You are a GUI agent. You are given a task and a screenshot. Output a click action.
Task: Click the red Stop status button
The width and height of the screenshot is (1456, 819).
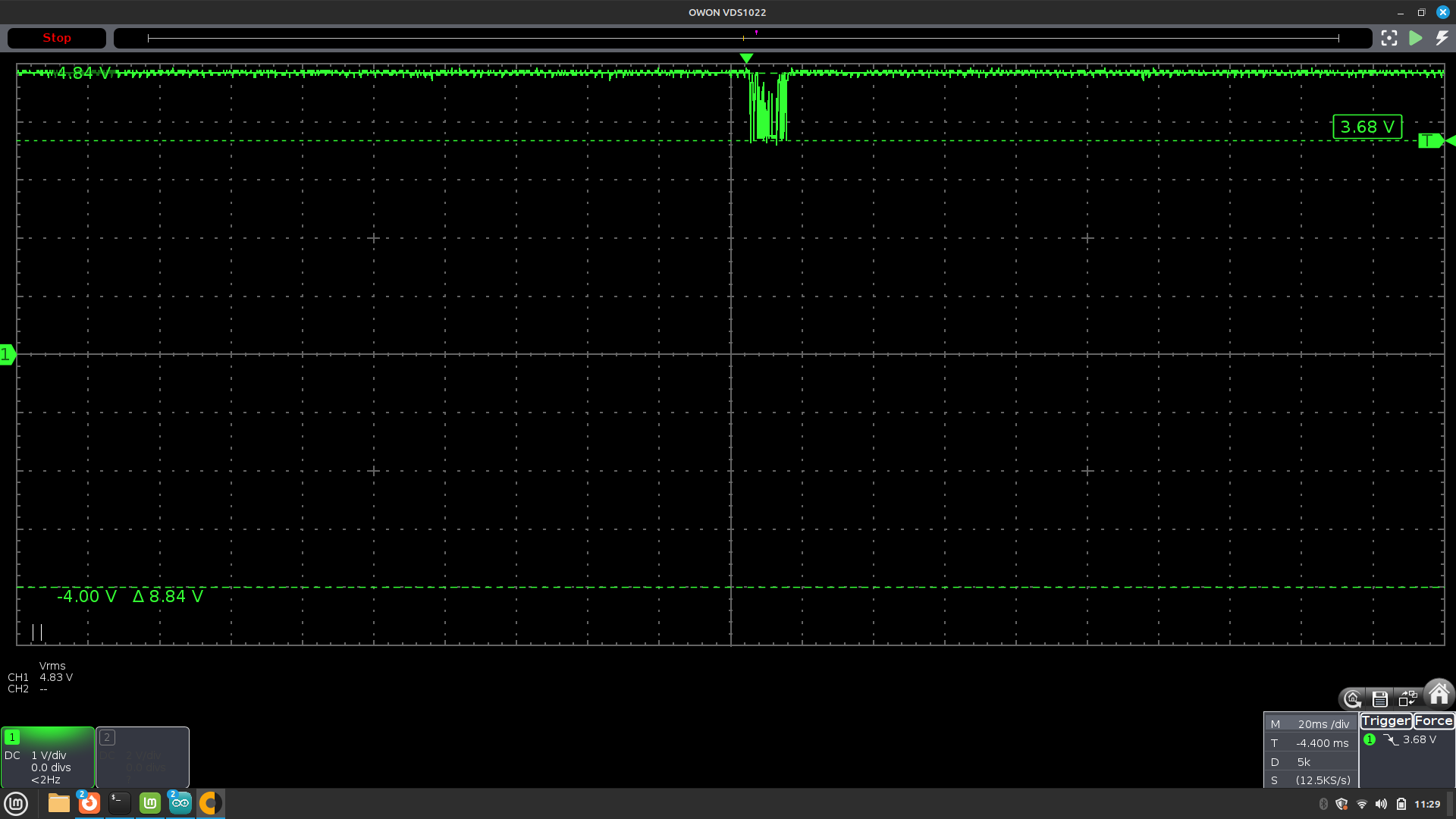[57, 38]
